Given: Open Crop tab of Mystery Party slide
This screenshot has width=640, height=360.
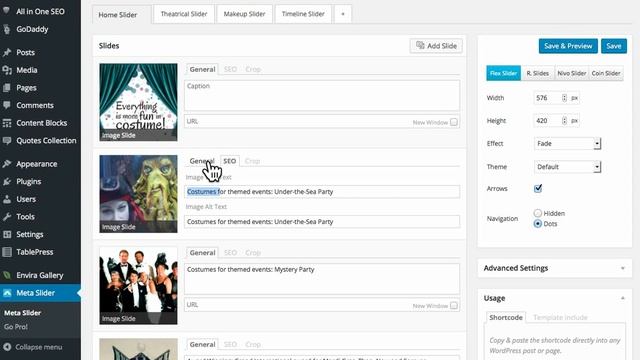Looking at the screenshot, I should pyautogui.click(x=253, y=253).
